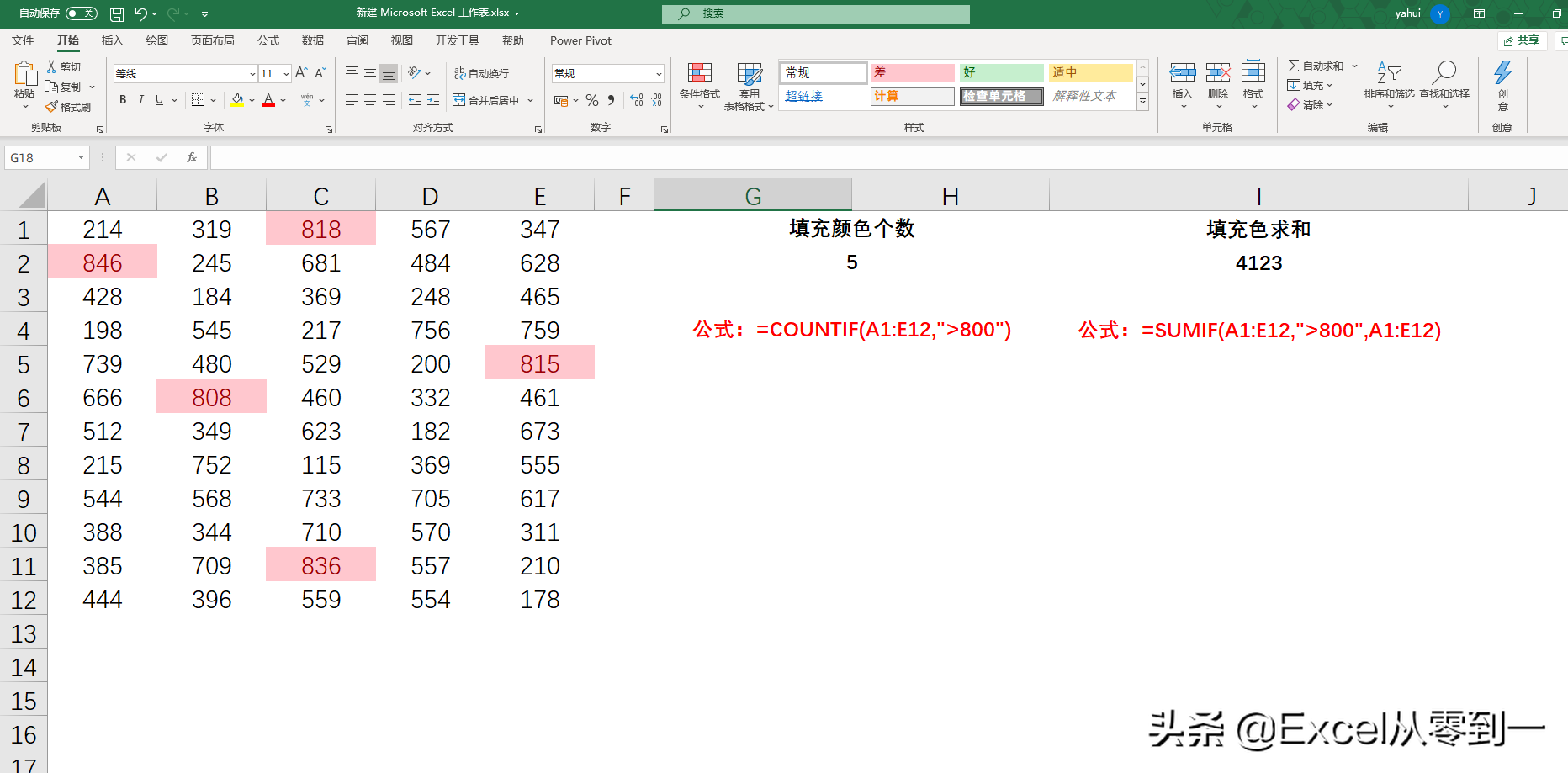
Task: Click the Save icon in title bar
Action: point(117,14)
